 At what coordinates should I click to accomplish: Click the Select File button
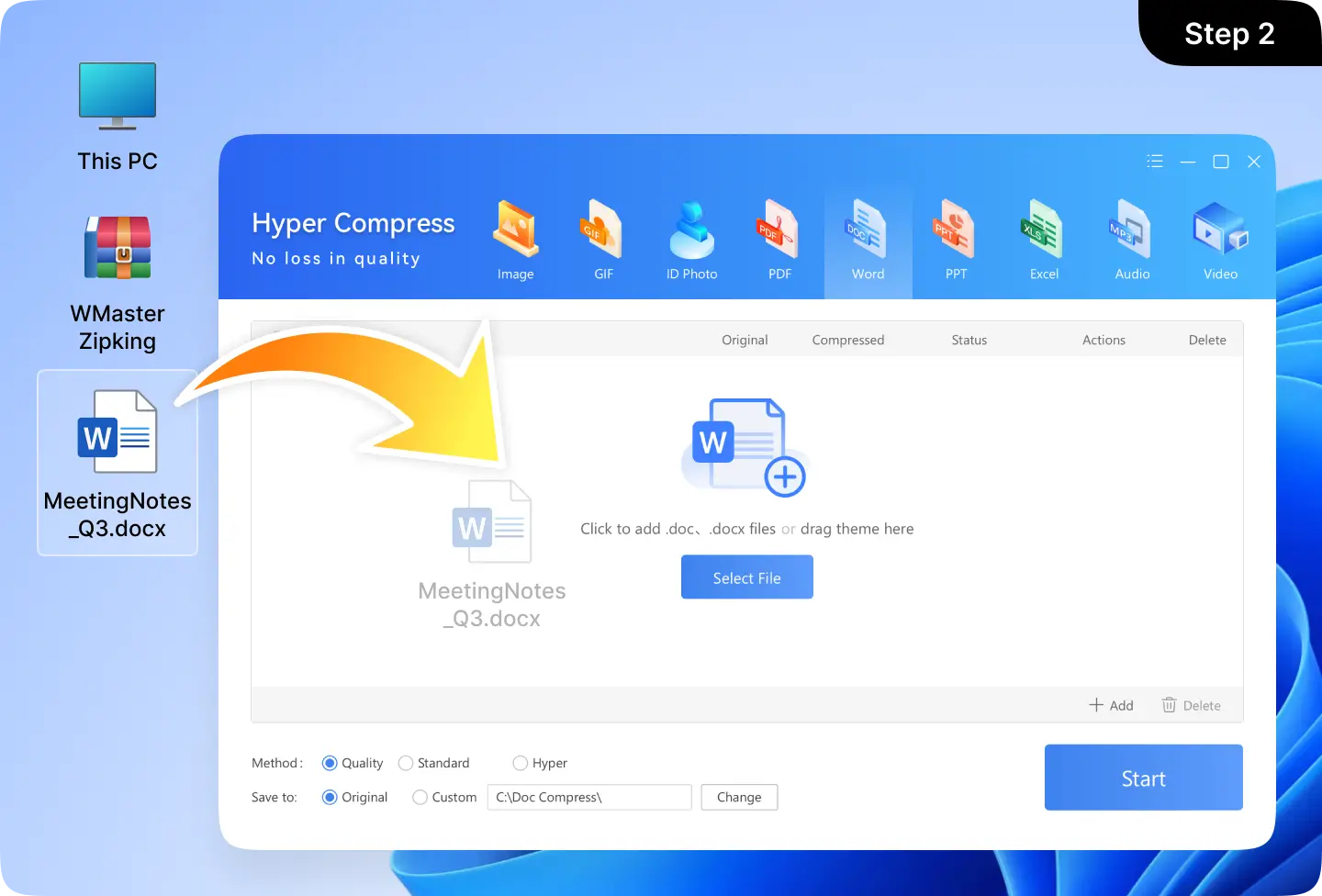click(x=747, y=577)
